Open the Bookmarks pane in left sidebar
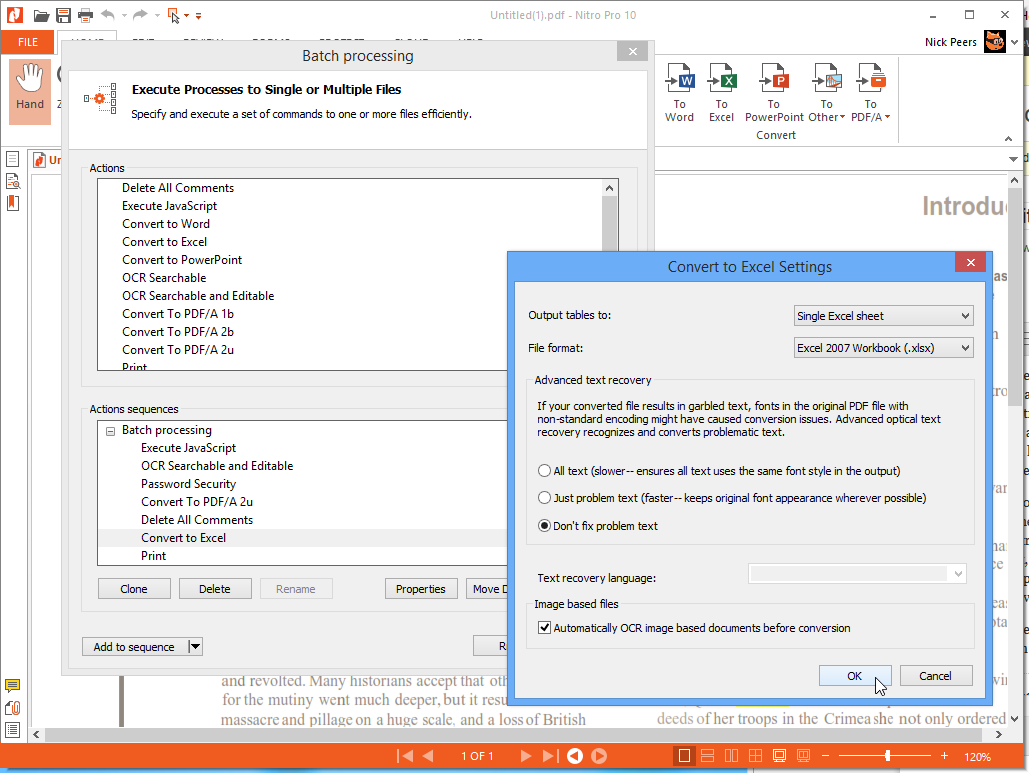The image size is (1029, 773). tap(12, 203)
